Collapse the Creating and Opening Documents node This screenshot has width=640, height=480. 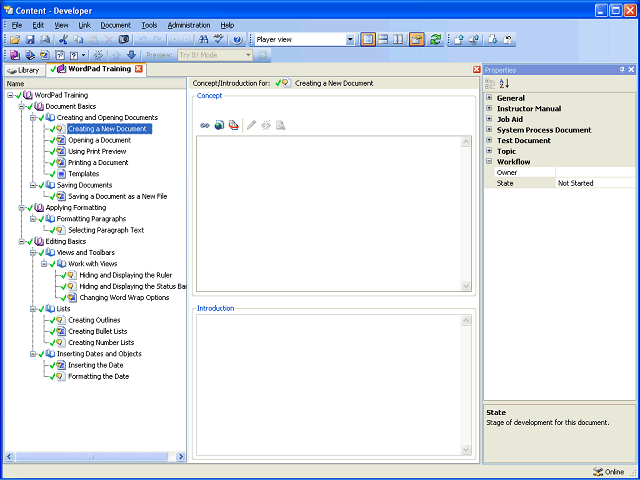[33, 118]
